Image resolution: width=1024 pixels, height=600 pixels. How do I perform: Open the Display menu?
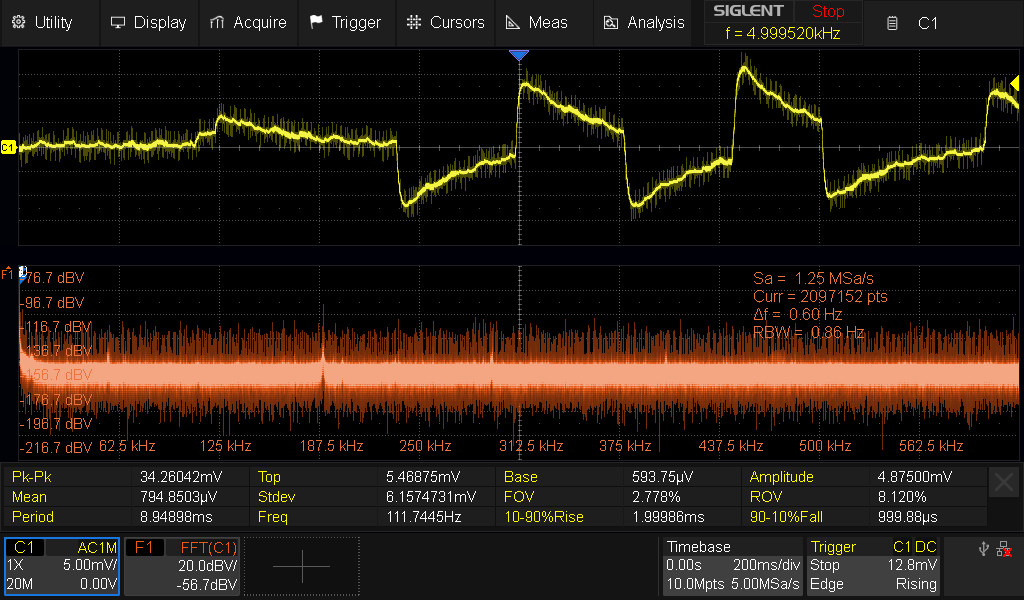pyautogui.click(x=149, y=22)
